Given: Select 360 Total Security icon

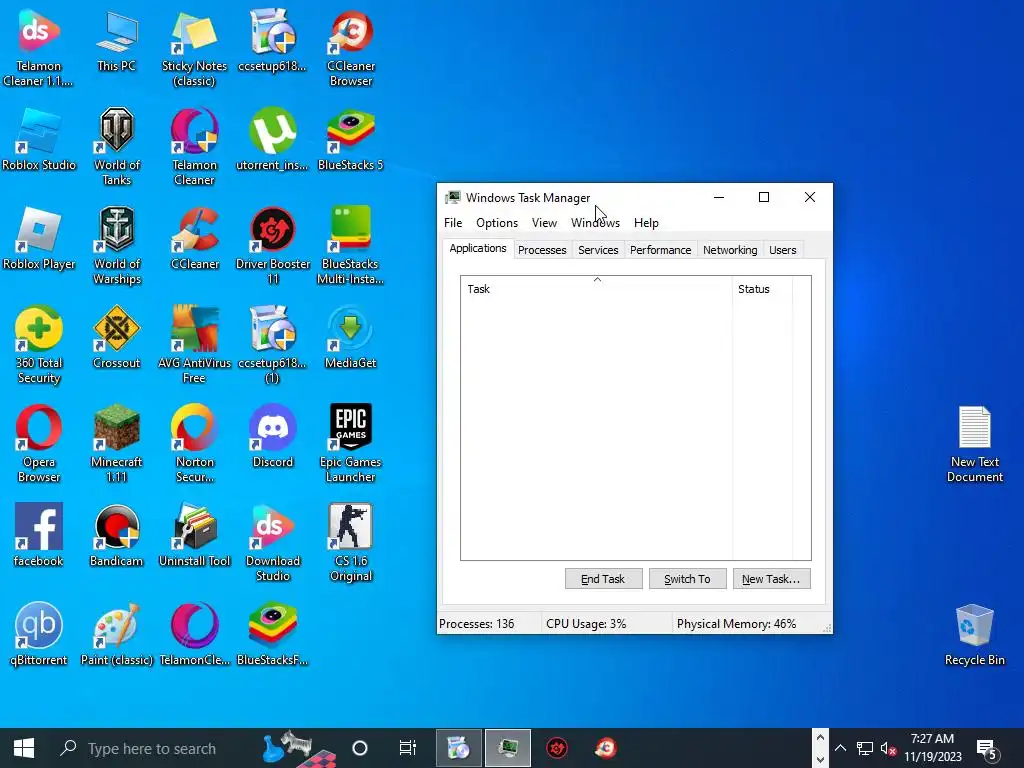Looking at the screenshot, I should tap(39, 344).
